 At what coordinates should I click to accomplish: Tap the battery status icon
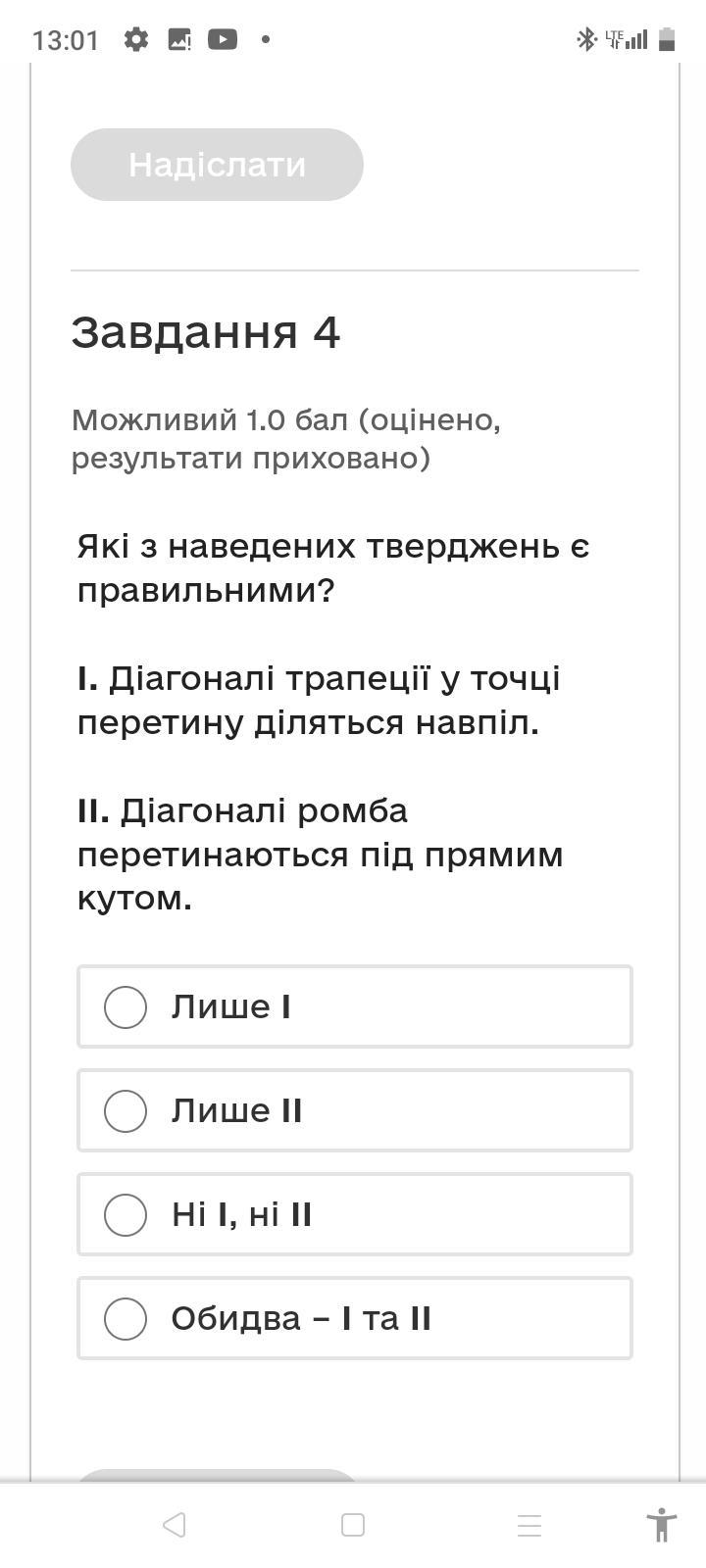[x=667, y=39]
